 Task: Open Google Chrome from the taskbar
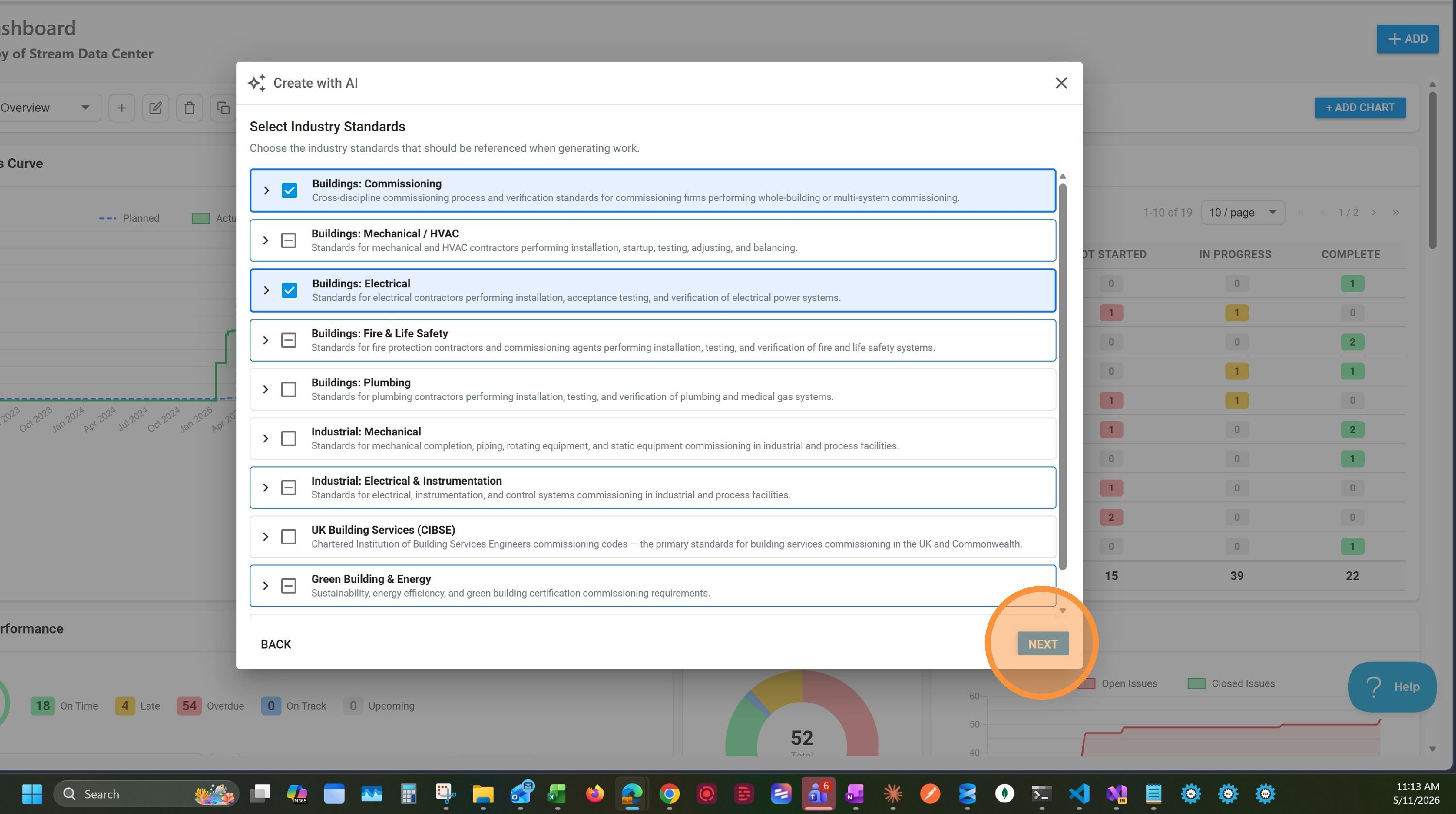pyautogui.click(x=669, y=794)
